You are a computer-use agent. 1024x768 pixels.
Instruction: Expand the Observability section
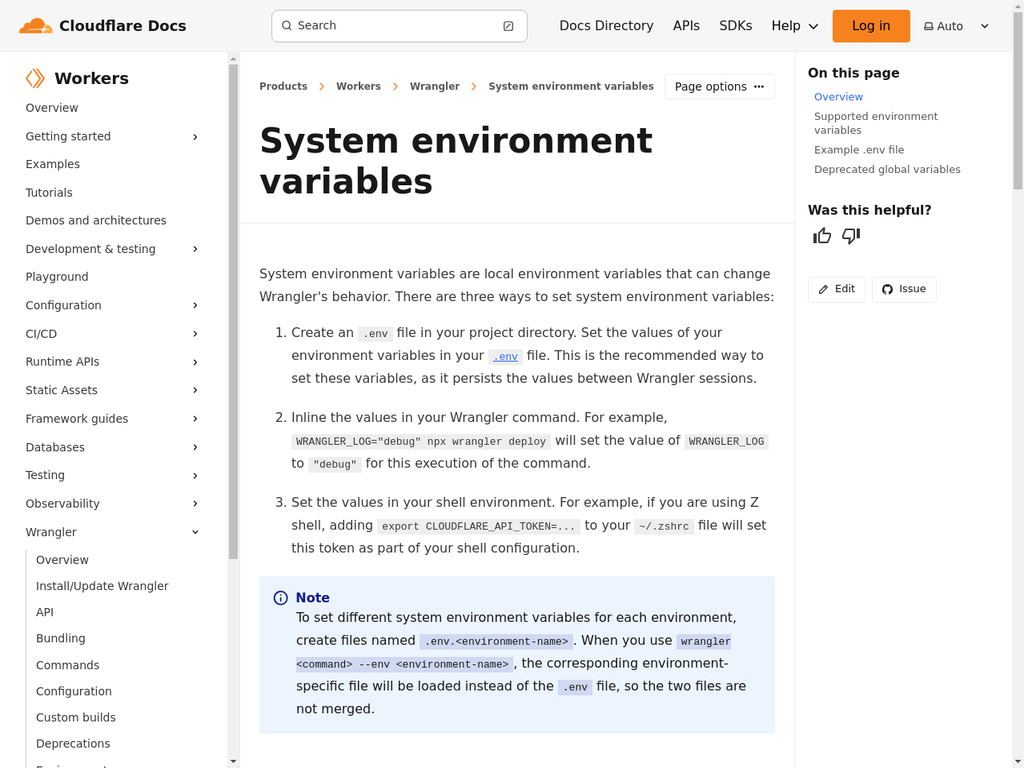click(195, 504)
